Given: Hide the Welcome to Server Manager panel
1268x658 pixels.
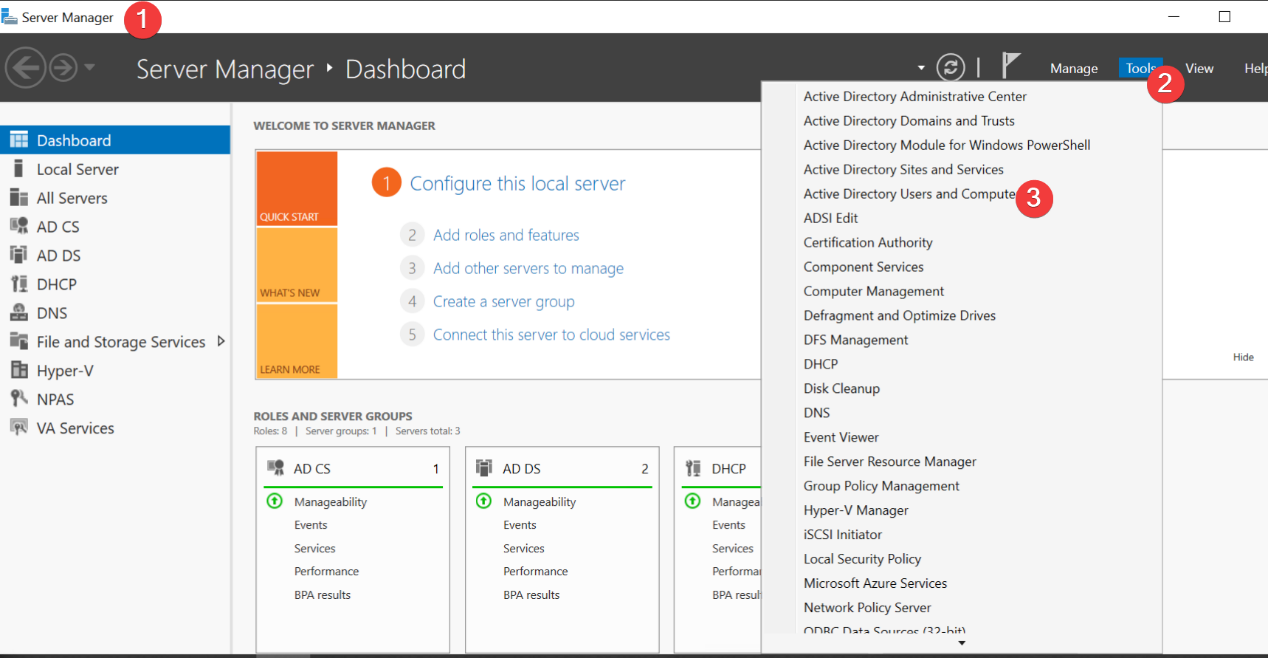Looking at the screenshot, I should tap(1243, 357).
